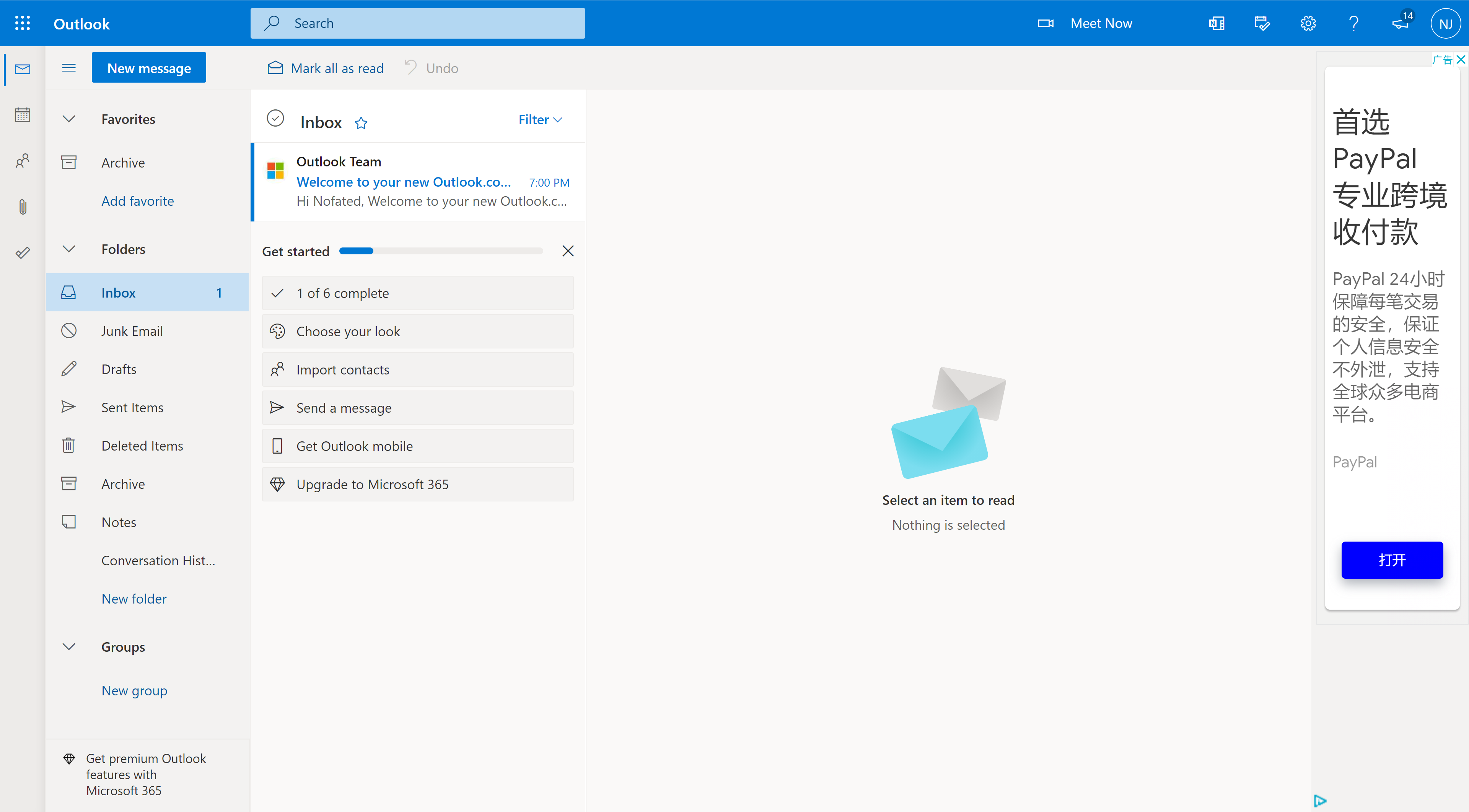The width and height of the screenshot is (1469, 812).
Task: Click the Outlook brand title
Action: 81,23
